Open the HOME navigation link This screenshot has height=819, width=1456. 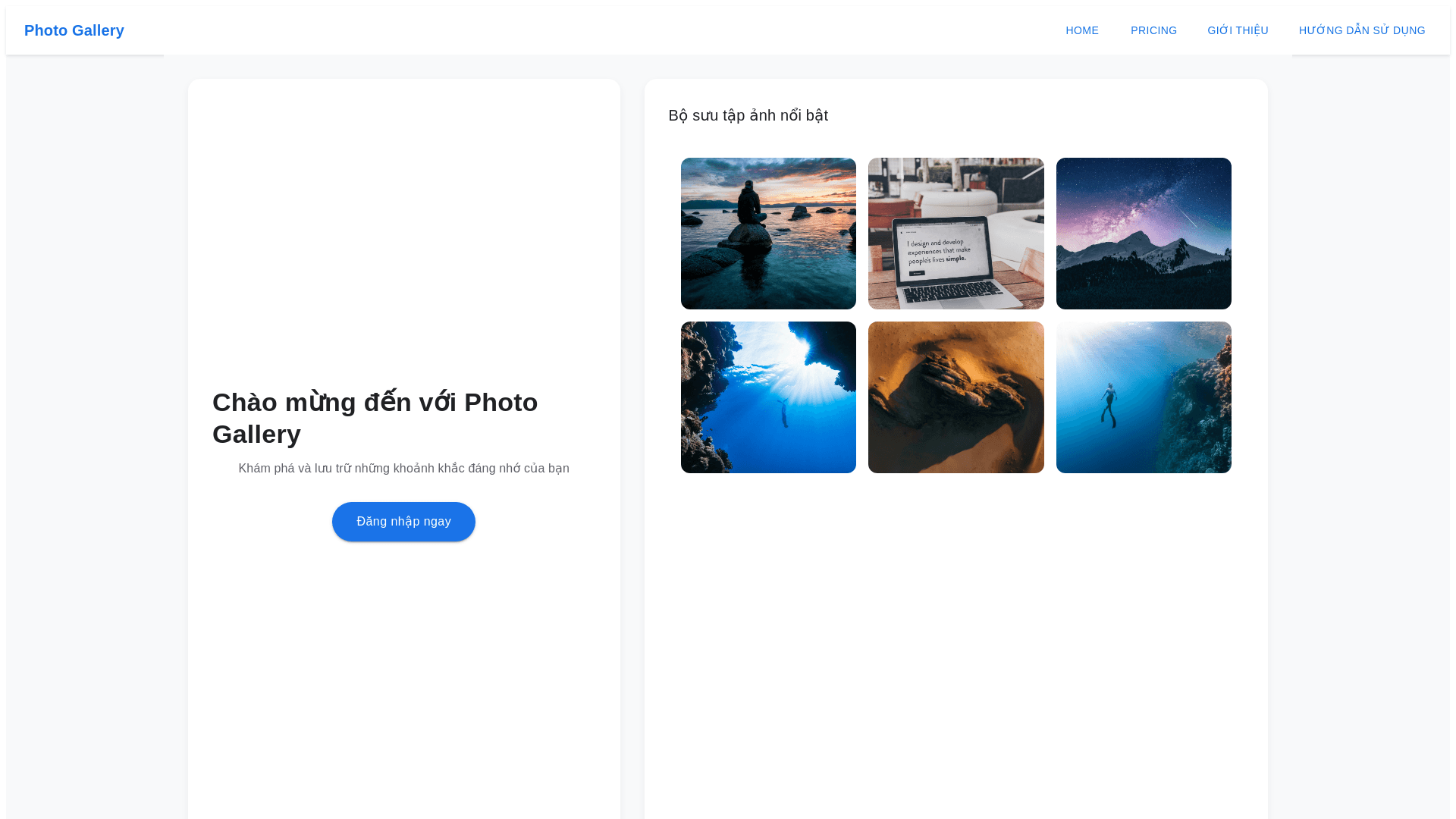pos(1081,30)
